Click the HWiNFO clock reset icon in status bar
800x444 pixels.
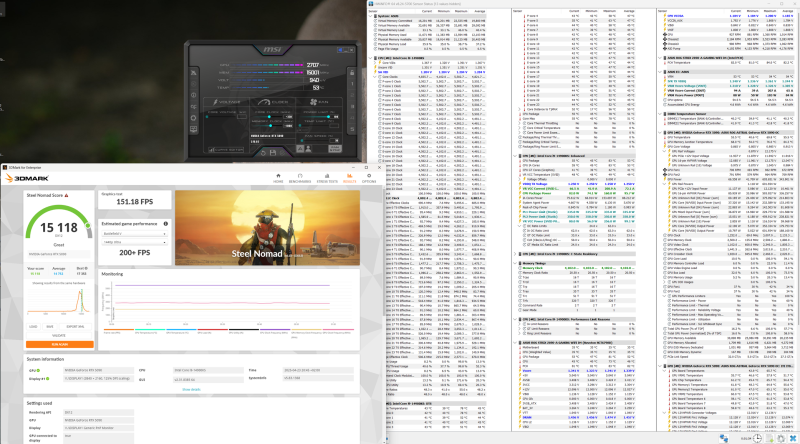coord(757,438)
